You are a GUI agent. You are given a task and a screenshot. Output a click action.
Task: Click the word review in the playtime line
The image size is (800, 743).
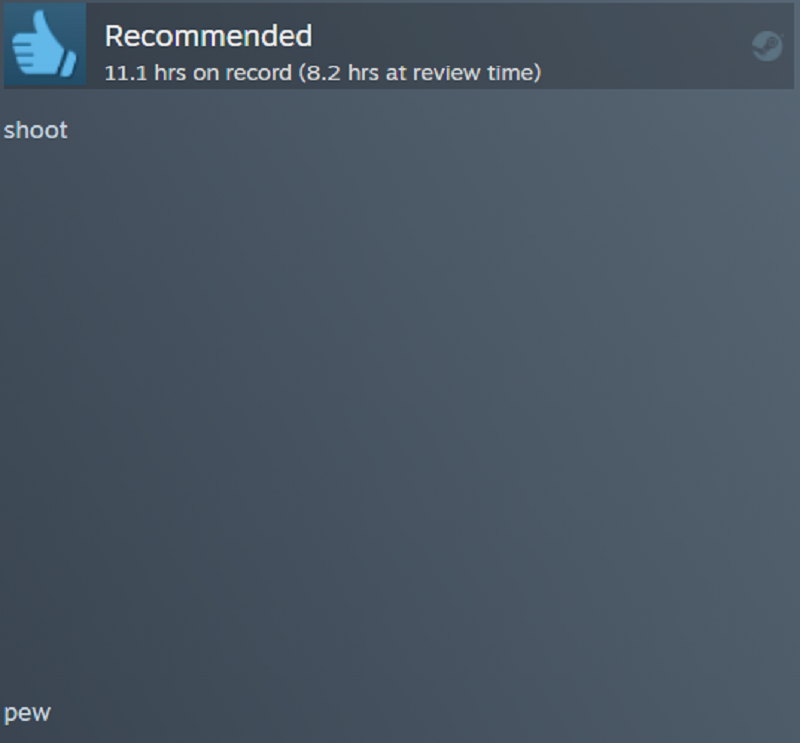446,73
